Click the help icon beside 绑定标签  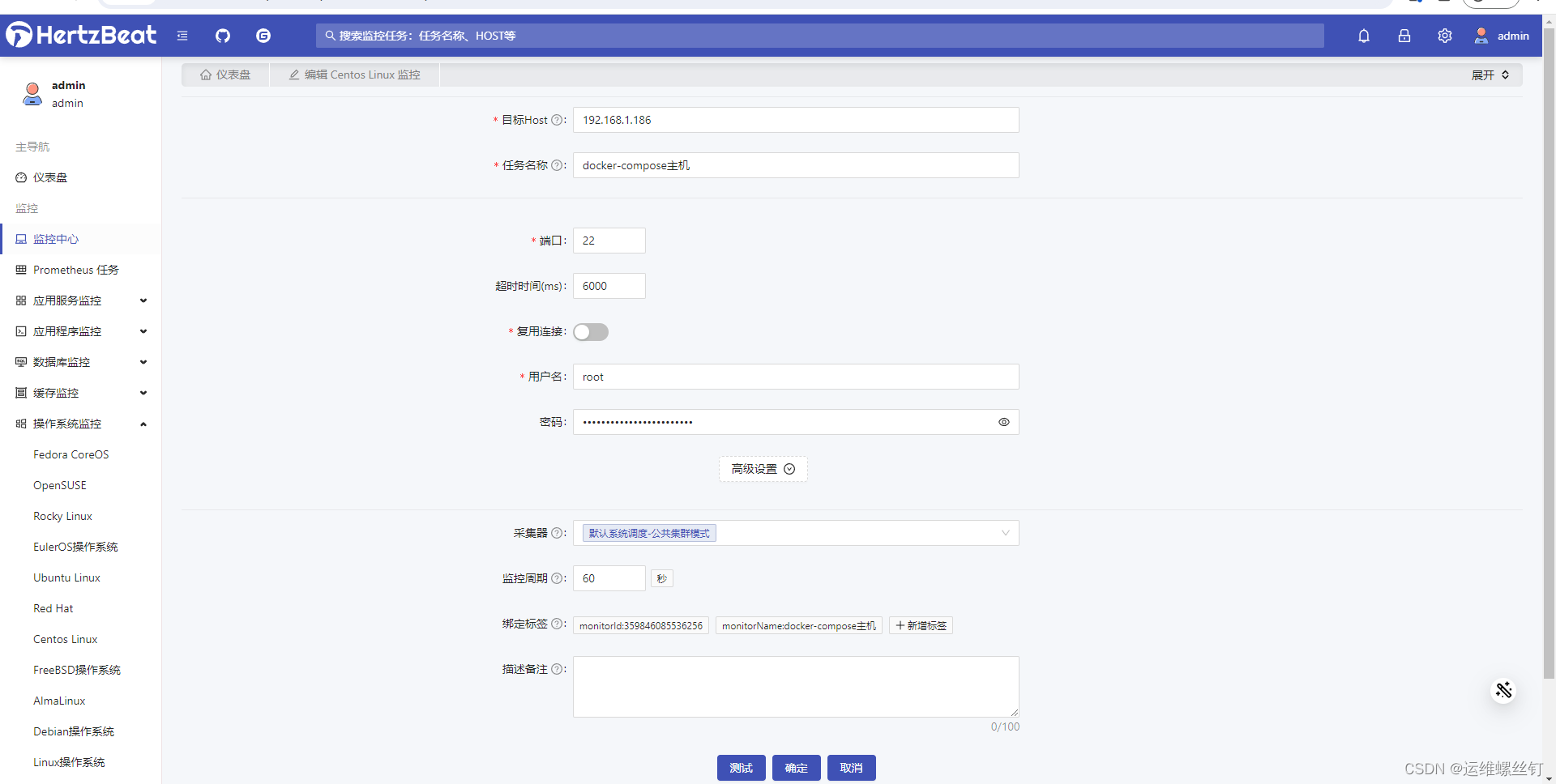[557, 624]
